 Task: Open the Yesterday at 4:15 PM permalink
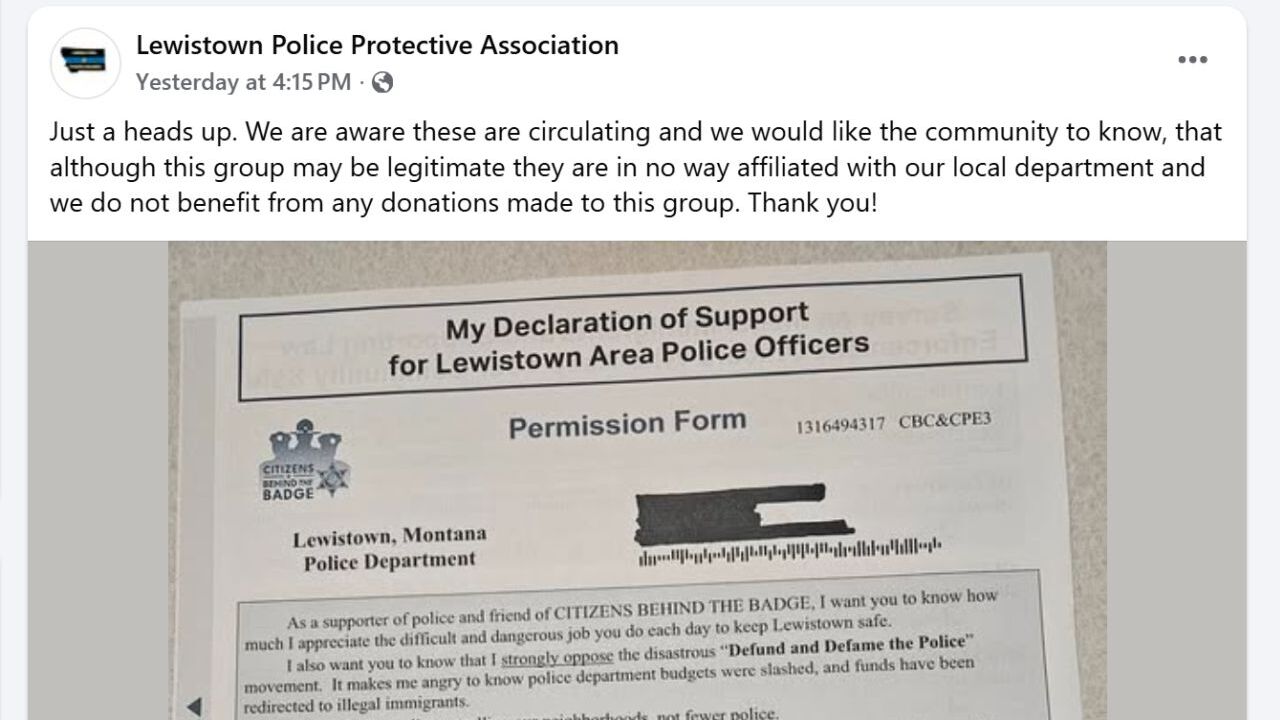pos(238,82)
